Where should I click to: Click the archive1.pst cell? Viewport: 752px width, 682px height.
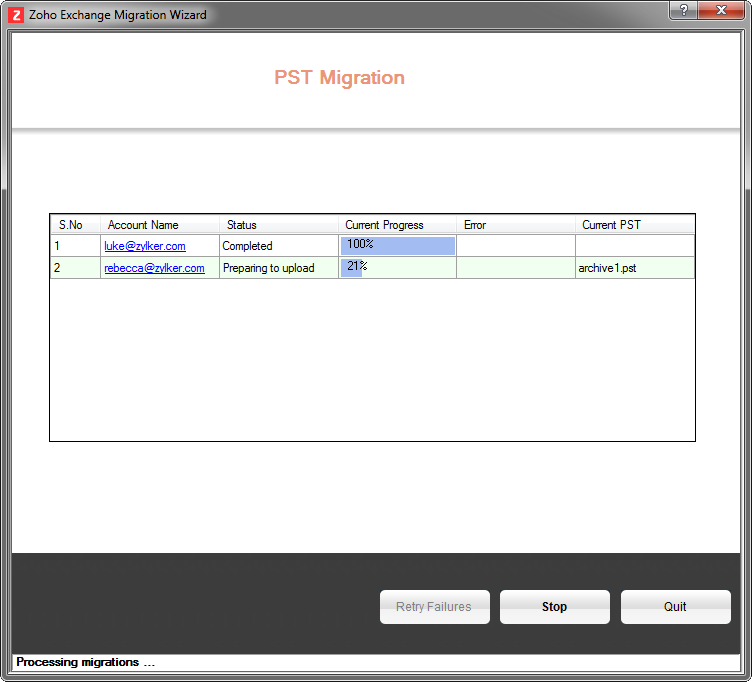click(608, 268)
